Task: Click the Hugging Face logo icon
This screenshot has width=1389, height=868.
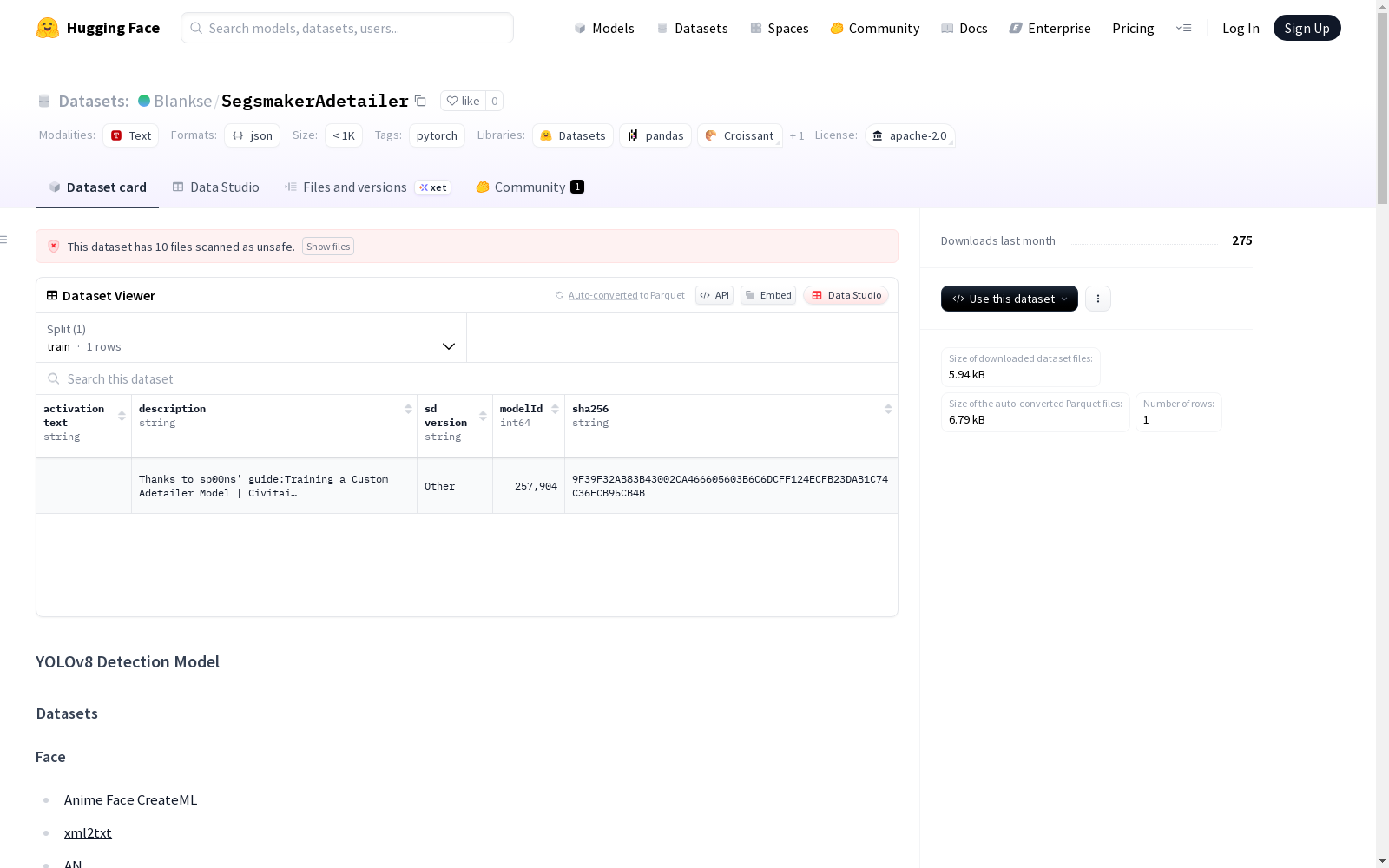Action: 48,28
